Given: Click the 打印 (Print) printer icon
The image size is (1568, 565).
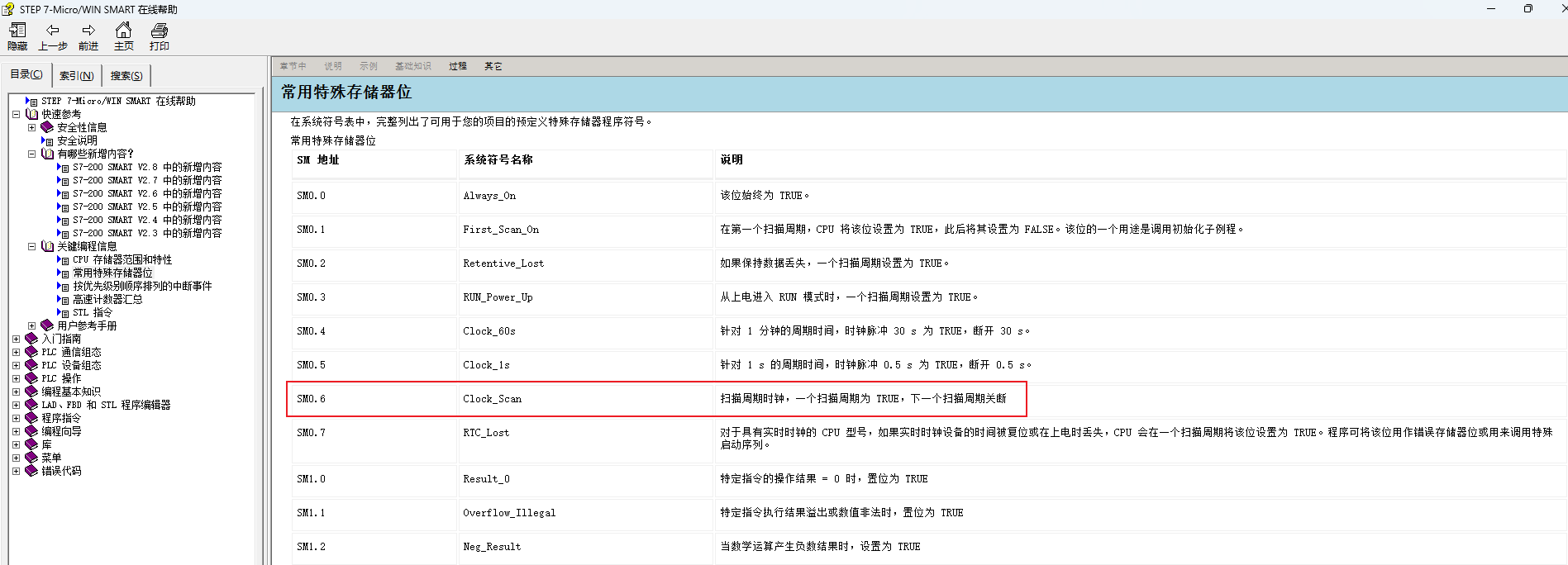Looking at the screenshot, I should point(159,31).
